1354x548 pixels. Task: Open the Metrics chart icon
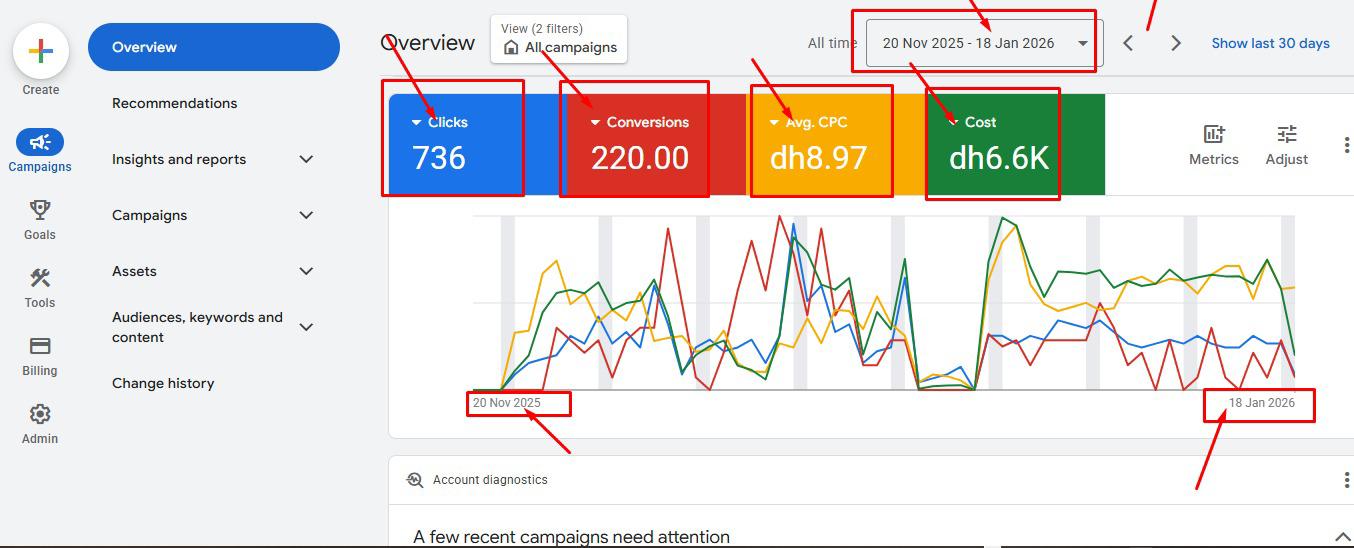[x=1213, y=135]
